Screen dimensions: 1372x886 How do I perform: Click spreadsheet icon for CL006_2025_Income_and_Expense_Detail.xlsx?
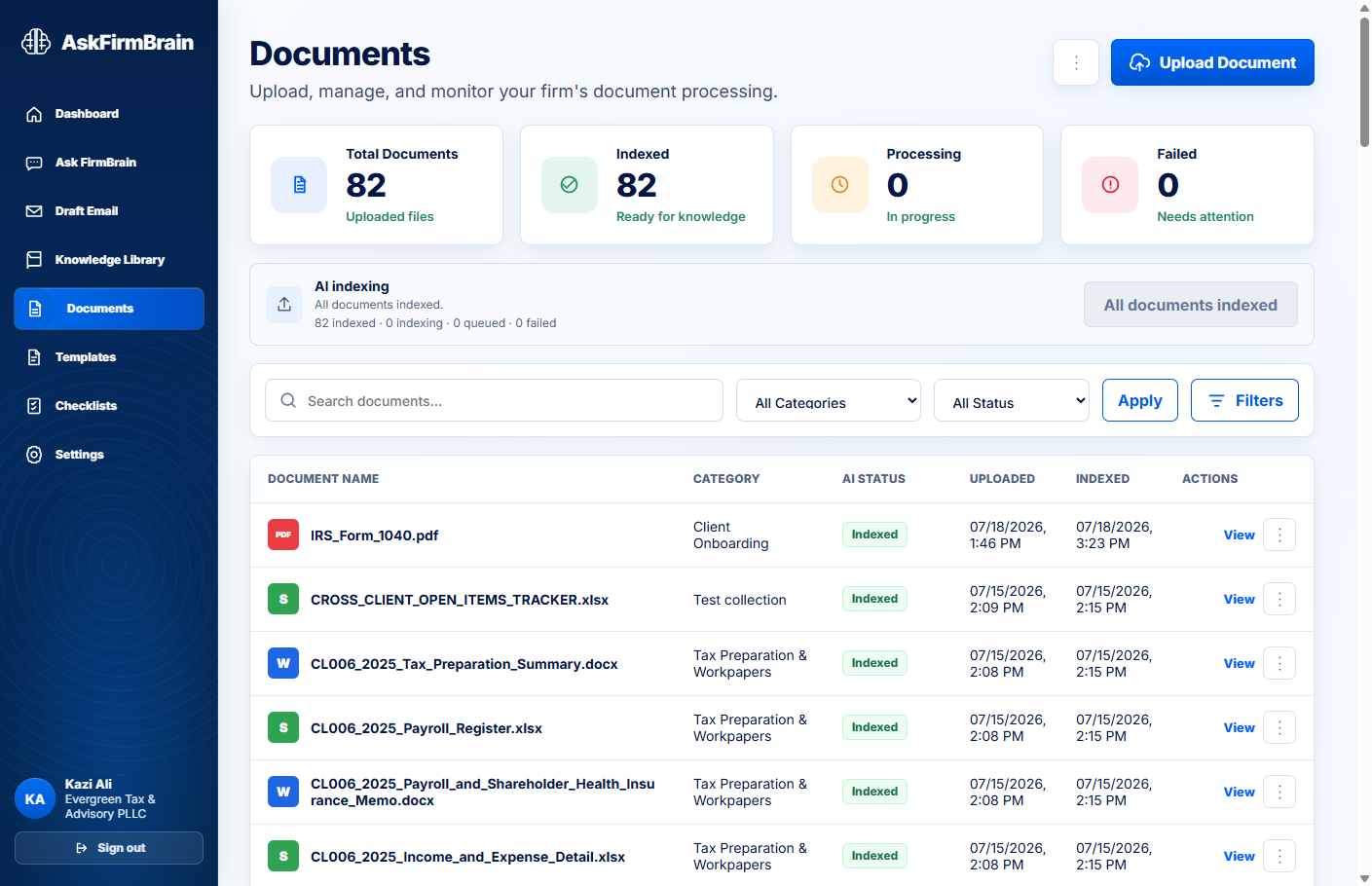pos(283,856)
